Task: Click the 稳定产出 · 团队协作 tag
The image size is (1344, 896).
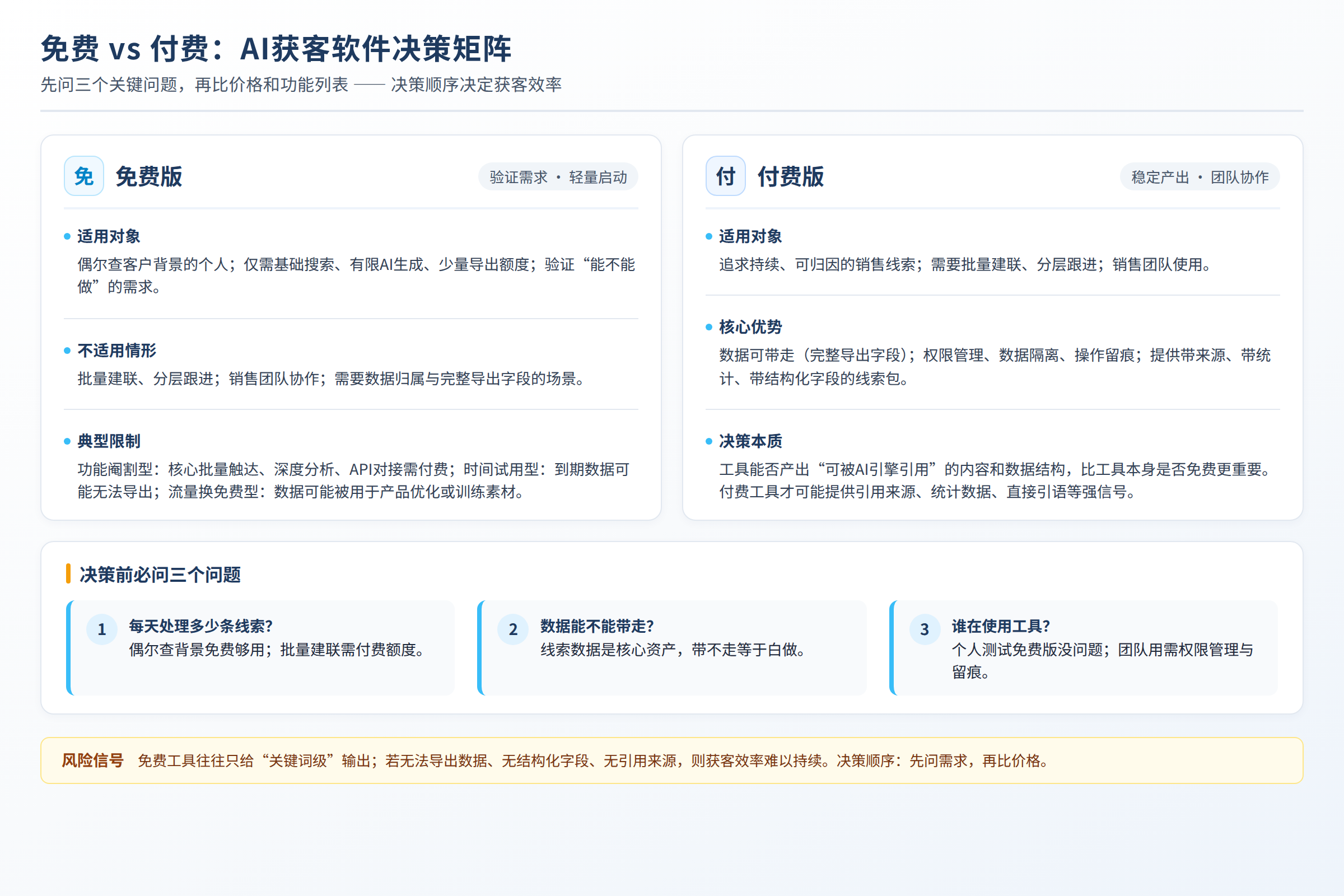Action: click(x=1200, y=176)
